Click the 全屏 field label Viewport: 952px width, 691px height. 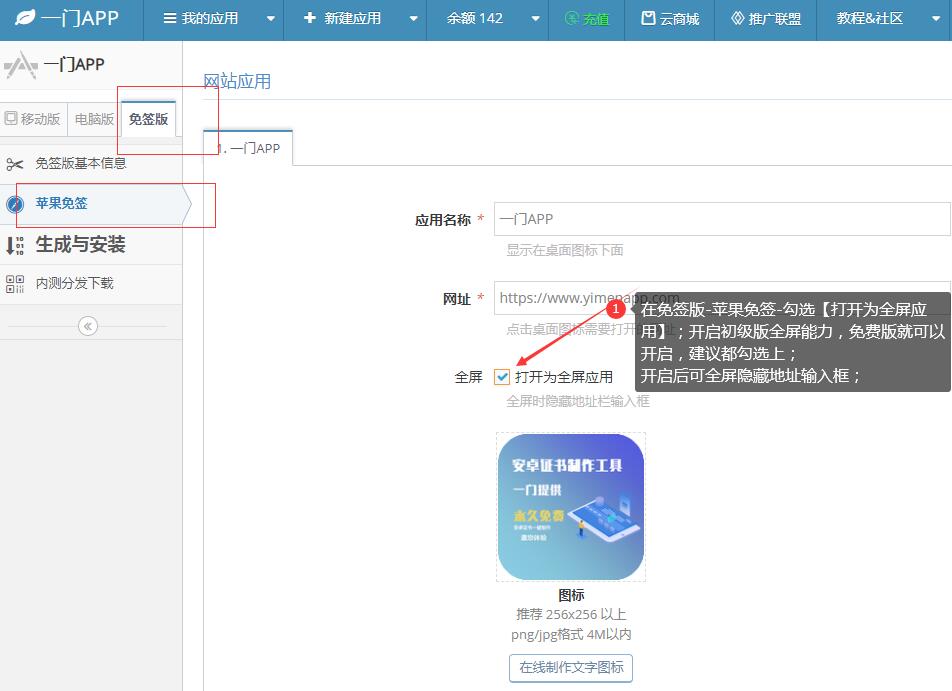pyautogui.click(x=468, y=378)
